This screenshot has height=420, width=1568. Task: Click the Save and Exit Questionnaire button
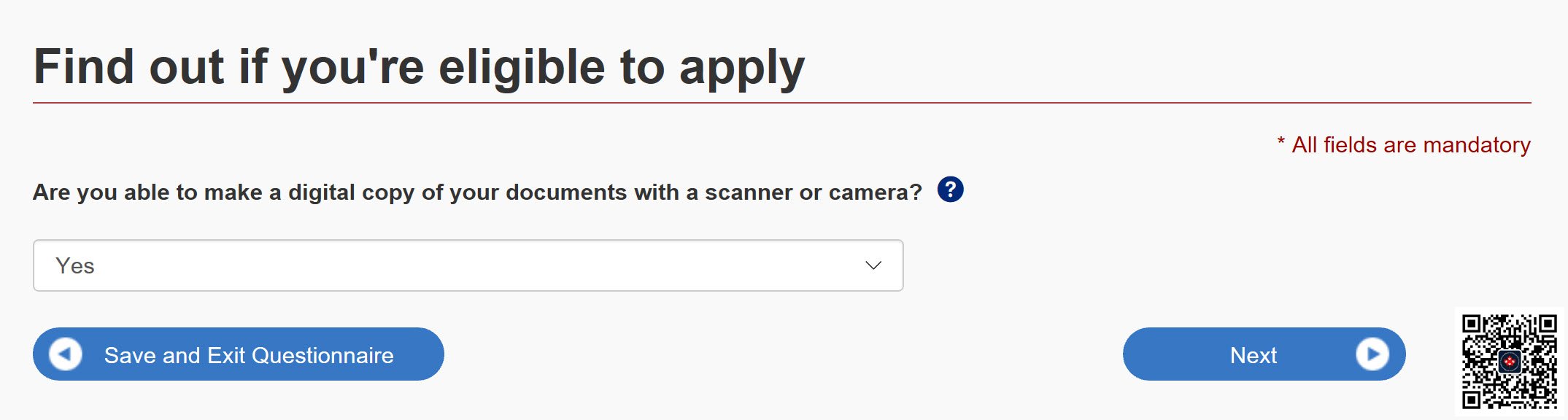tap(239, 354)
